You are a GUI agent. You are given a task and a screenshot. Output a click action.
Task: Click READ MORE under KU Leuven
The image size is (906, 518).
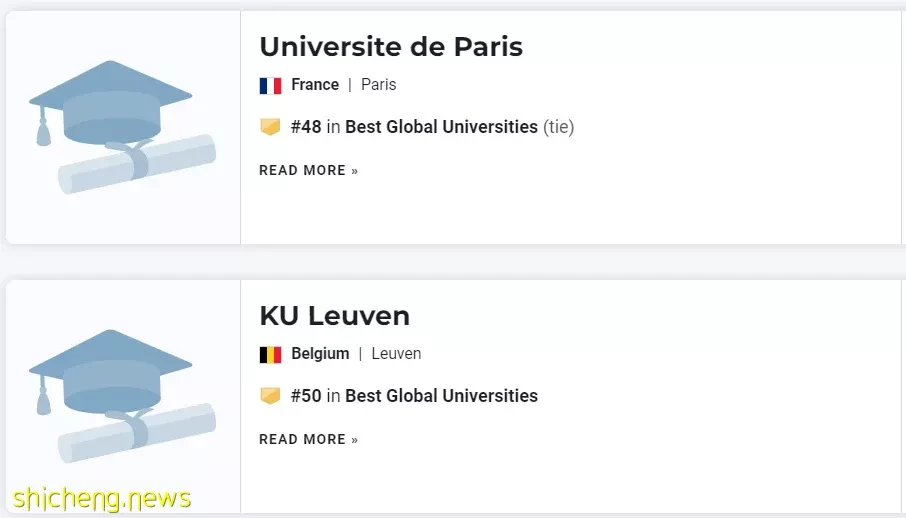click(x=309, y=439)
